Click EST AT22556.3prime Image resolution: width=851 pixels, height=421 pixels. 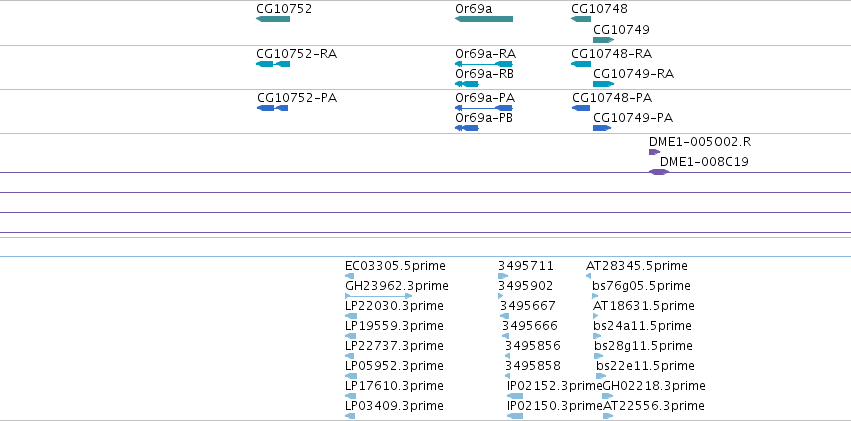[x=608, y=416]
